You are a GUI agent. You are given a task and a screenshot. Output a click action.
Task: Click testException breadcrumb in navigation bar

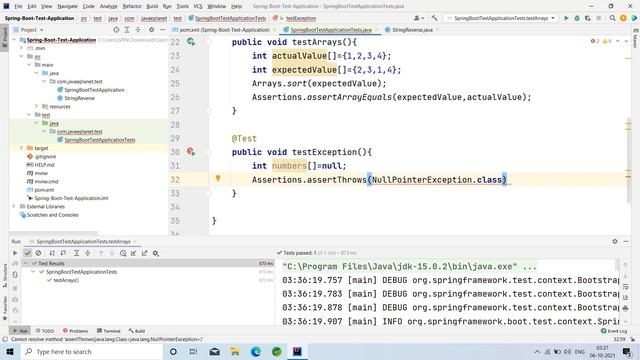tap(301, 18)
